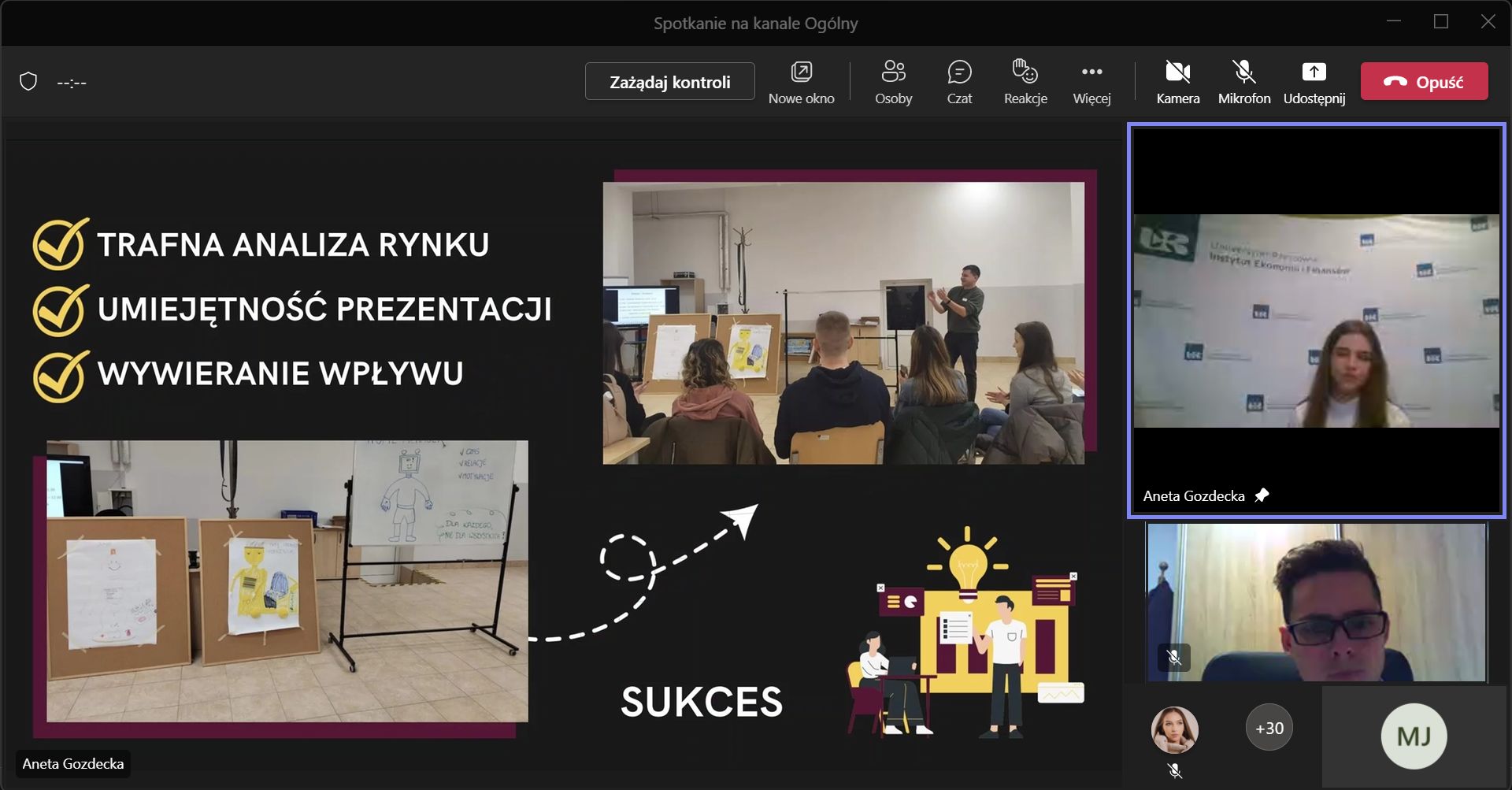Click Udostępnij to share screen
The image size is (1512, 790).
pos(1314,82)
